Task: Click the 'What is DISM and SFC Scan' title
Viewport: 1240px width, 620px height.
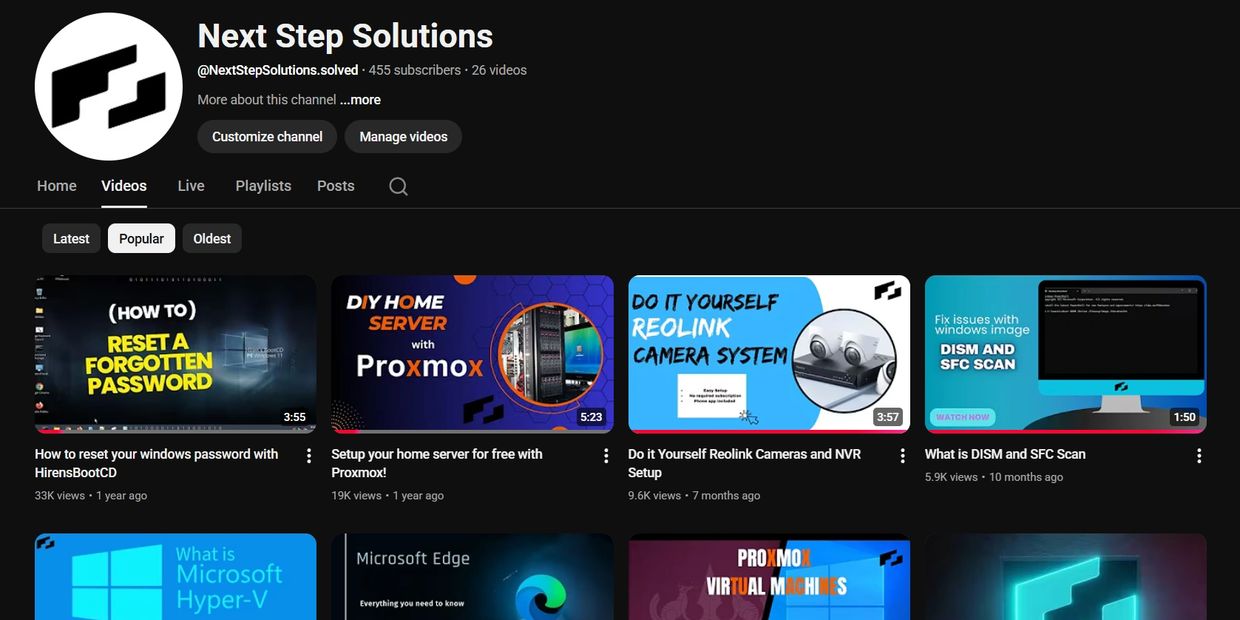Action: tap(1005, 454)
